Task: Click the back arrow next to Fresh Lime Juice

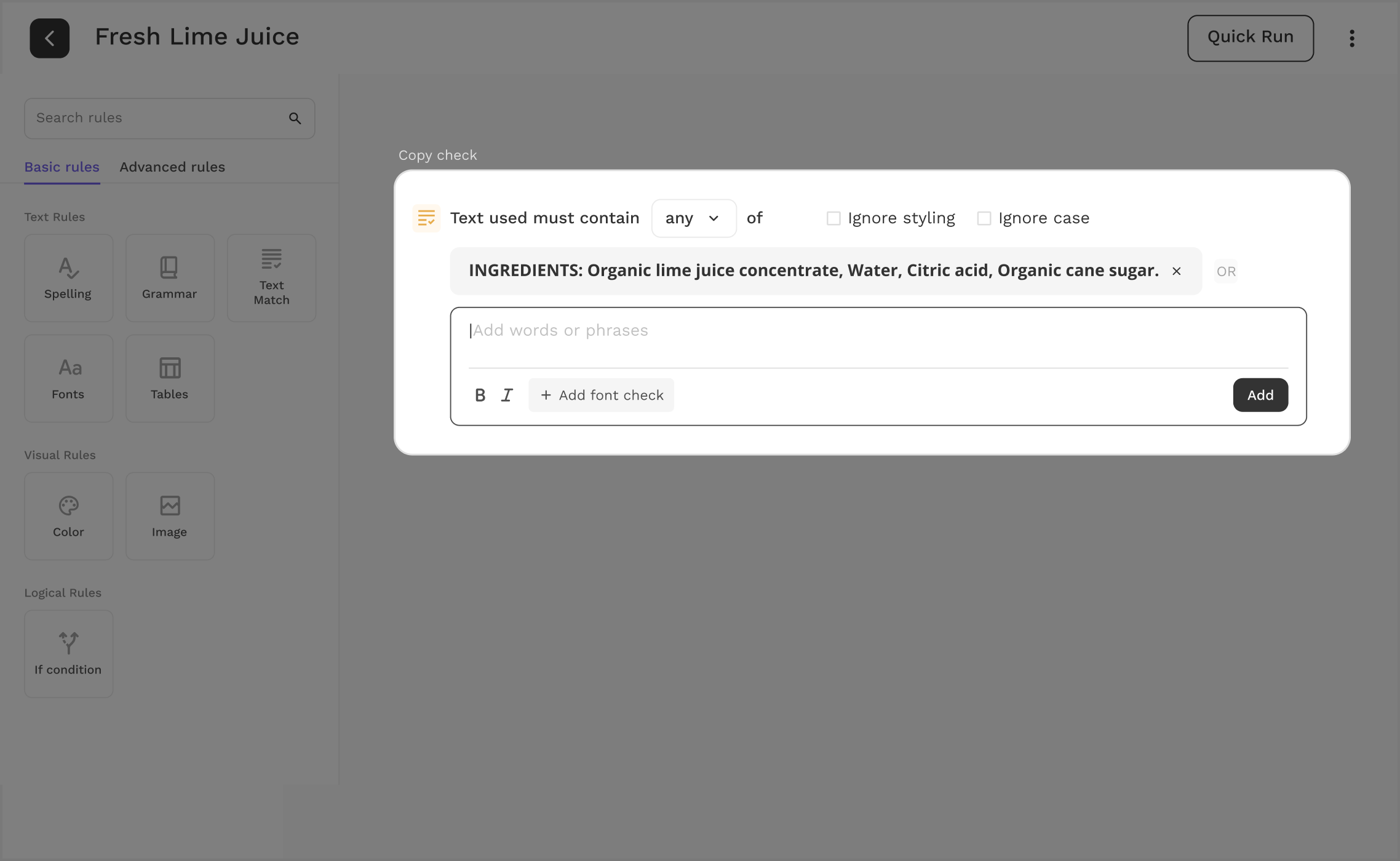Action: tap(49, 38)
